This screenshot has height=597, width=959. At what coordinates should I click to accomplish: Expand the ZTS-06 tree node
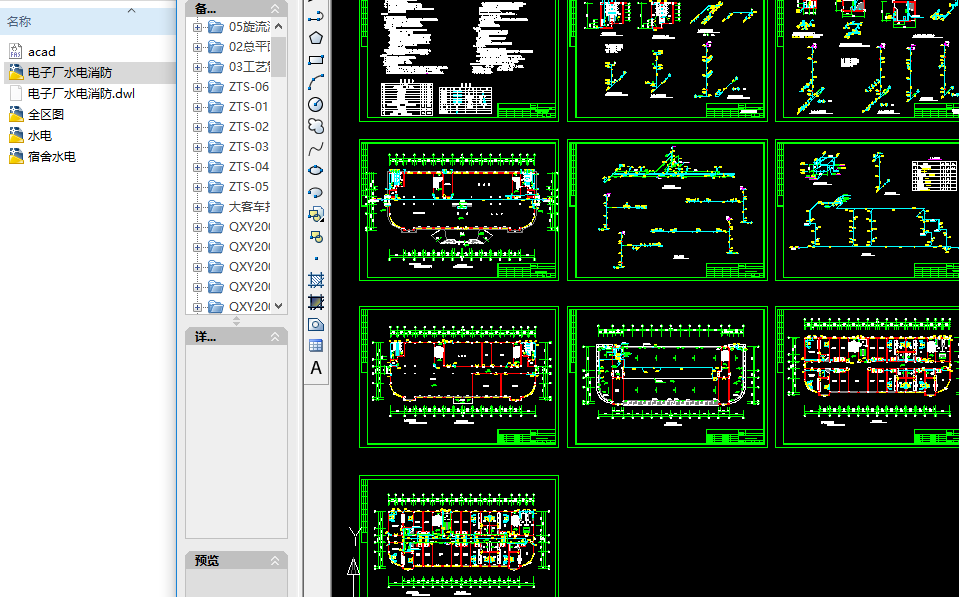pos(197,87)
